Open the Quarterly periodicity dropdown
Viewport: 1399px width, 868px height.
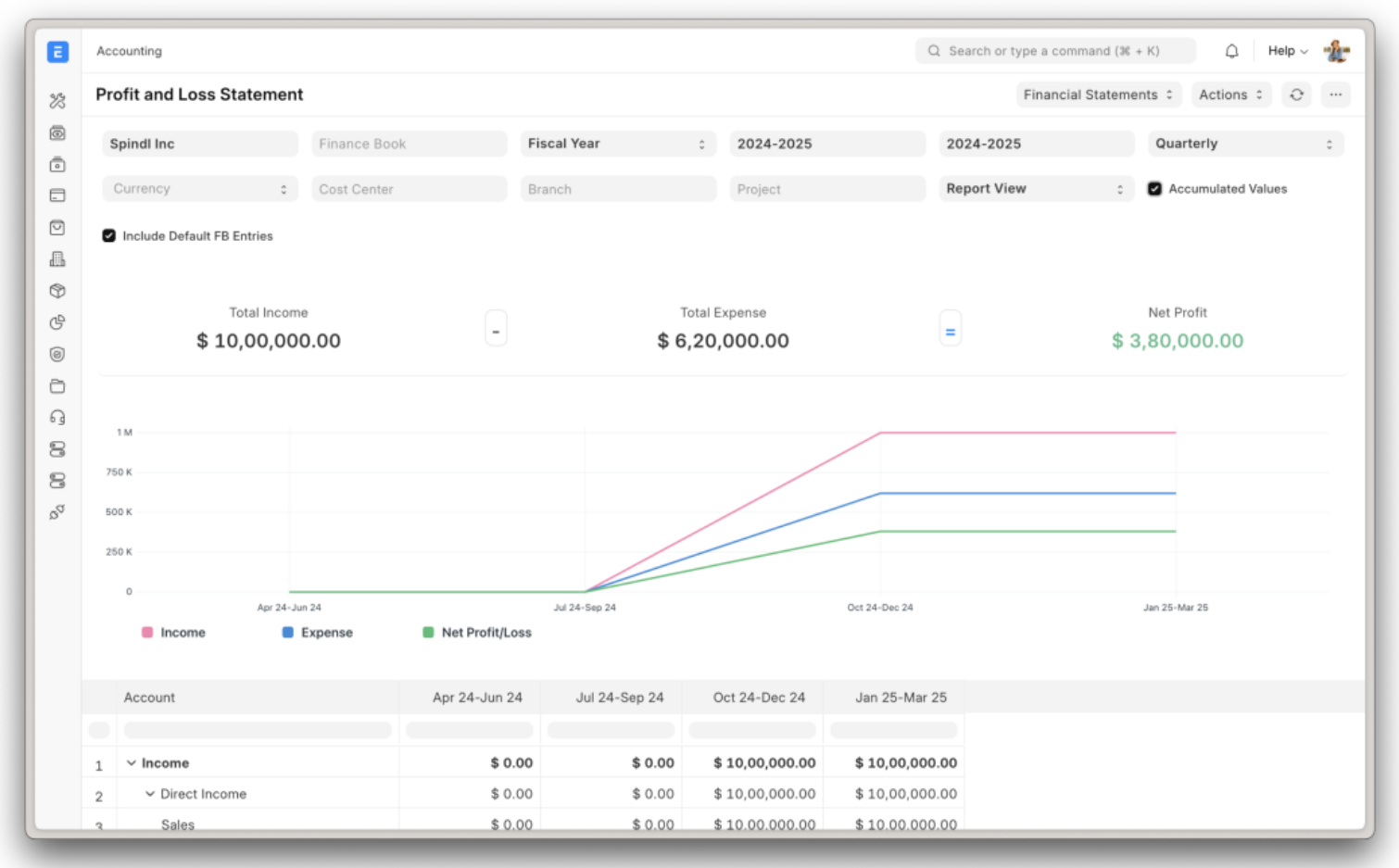[1244, 144]
